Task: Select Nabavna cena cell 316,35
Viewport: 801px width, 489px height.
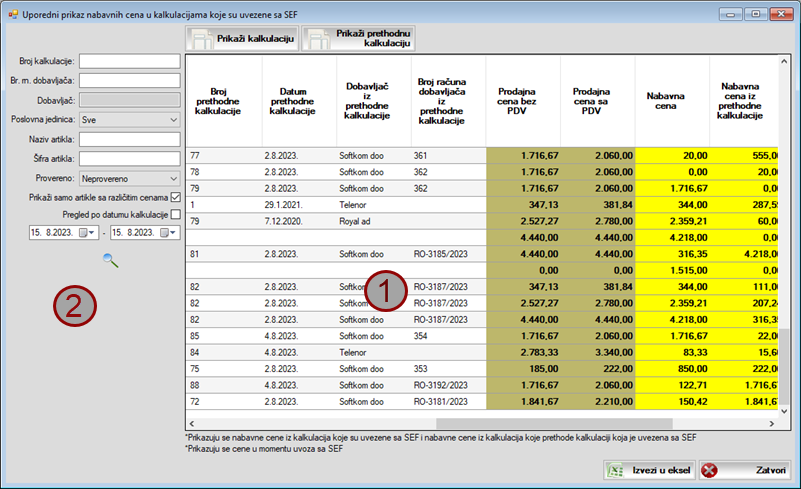Action: tap(672, 254)
